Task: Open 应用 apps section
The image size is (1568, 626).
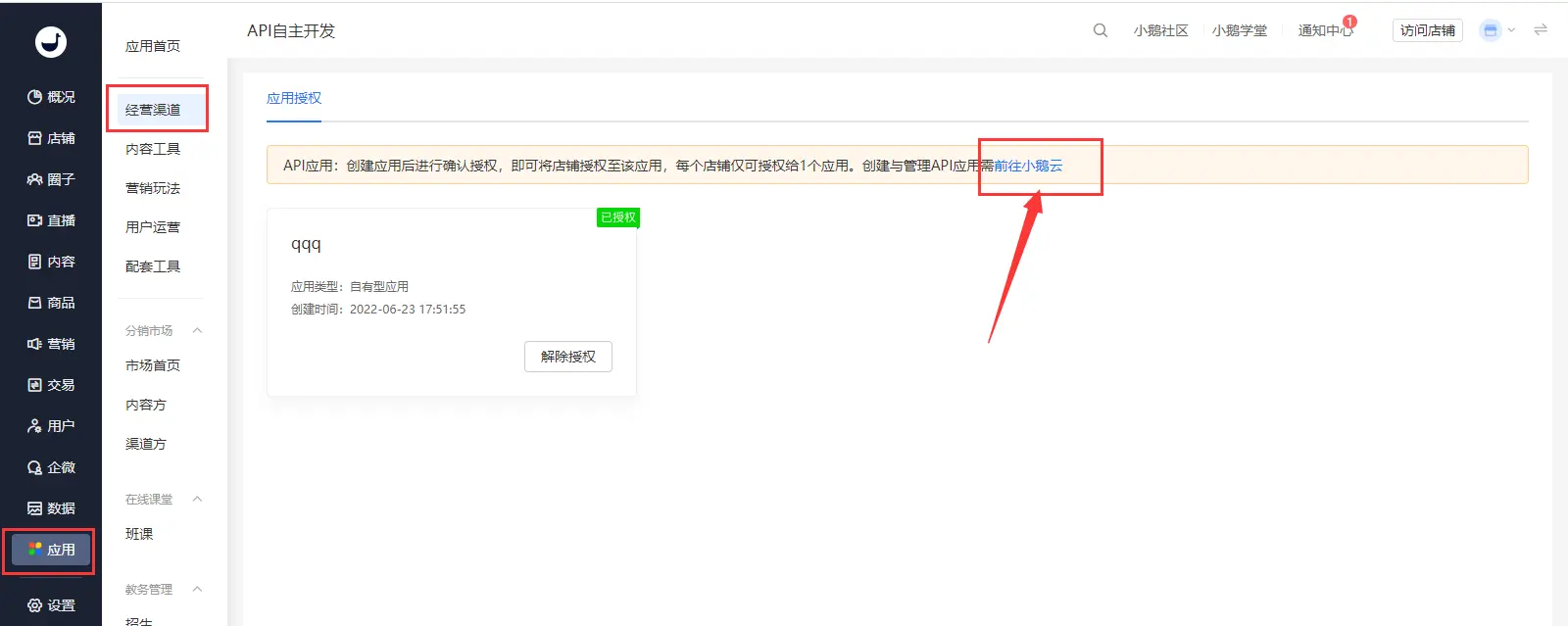Action: click(51, 550)
